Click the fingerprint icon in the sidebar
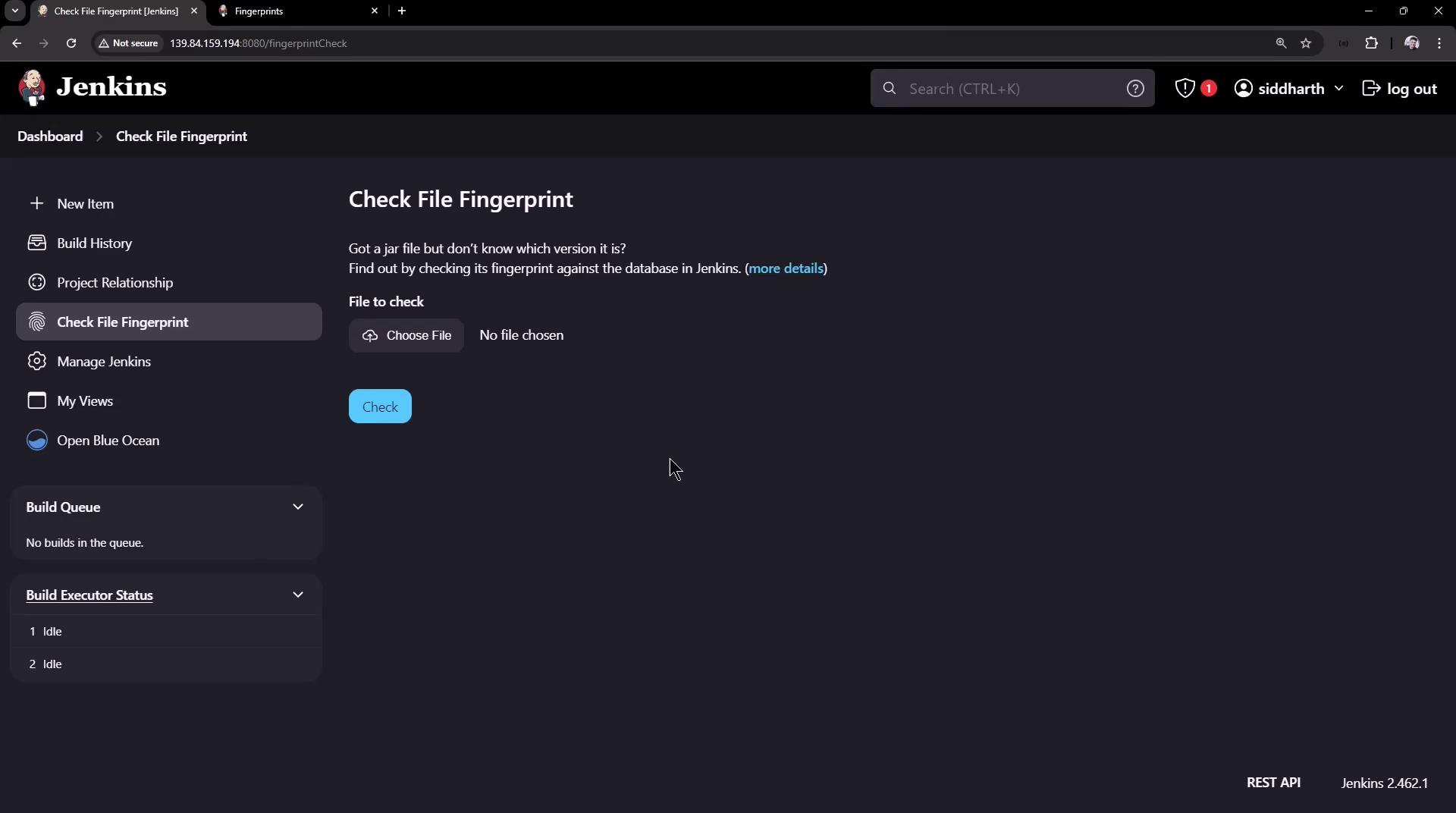Screen dimensions: 1456x813 (36, 322)
